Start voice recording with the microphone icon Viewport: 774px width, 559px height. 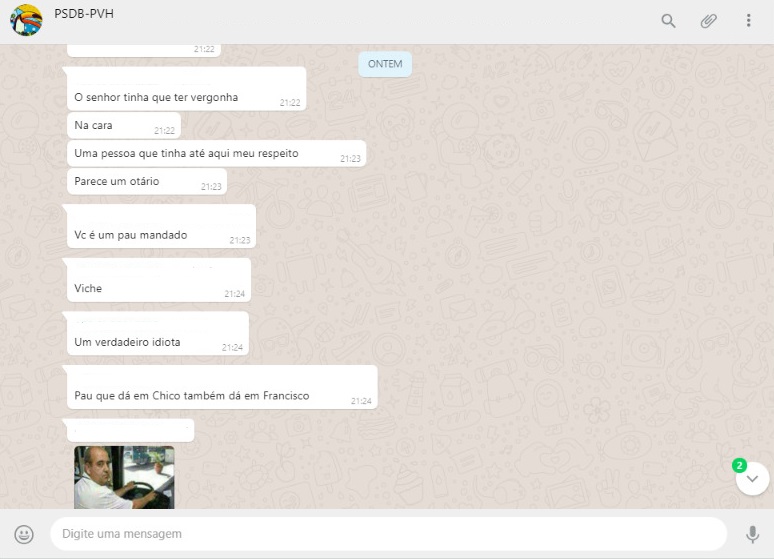pyautogui.click(x=752, y=534)
